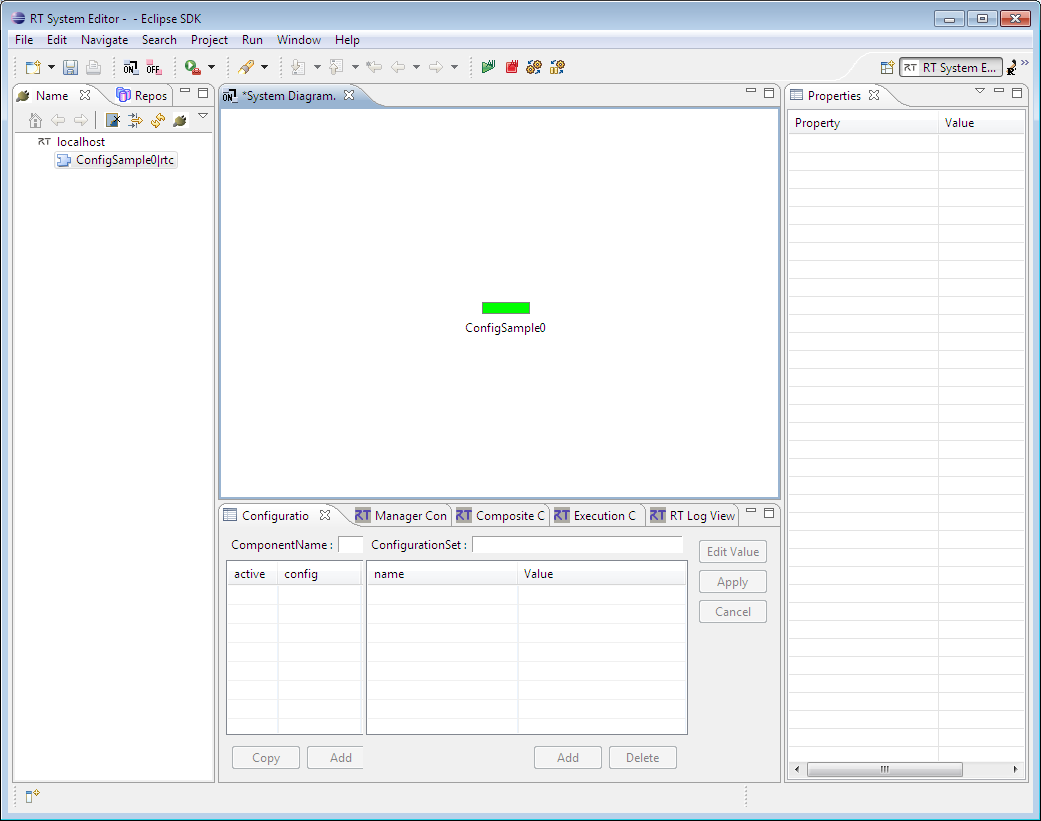Click the next annotation toolbar icon

(x=299, y=67)
